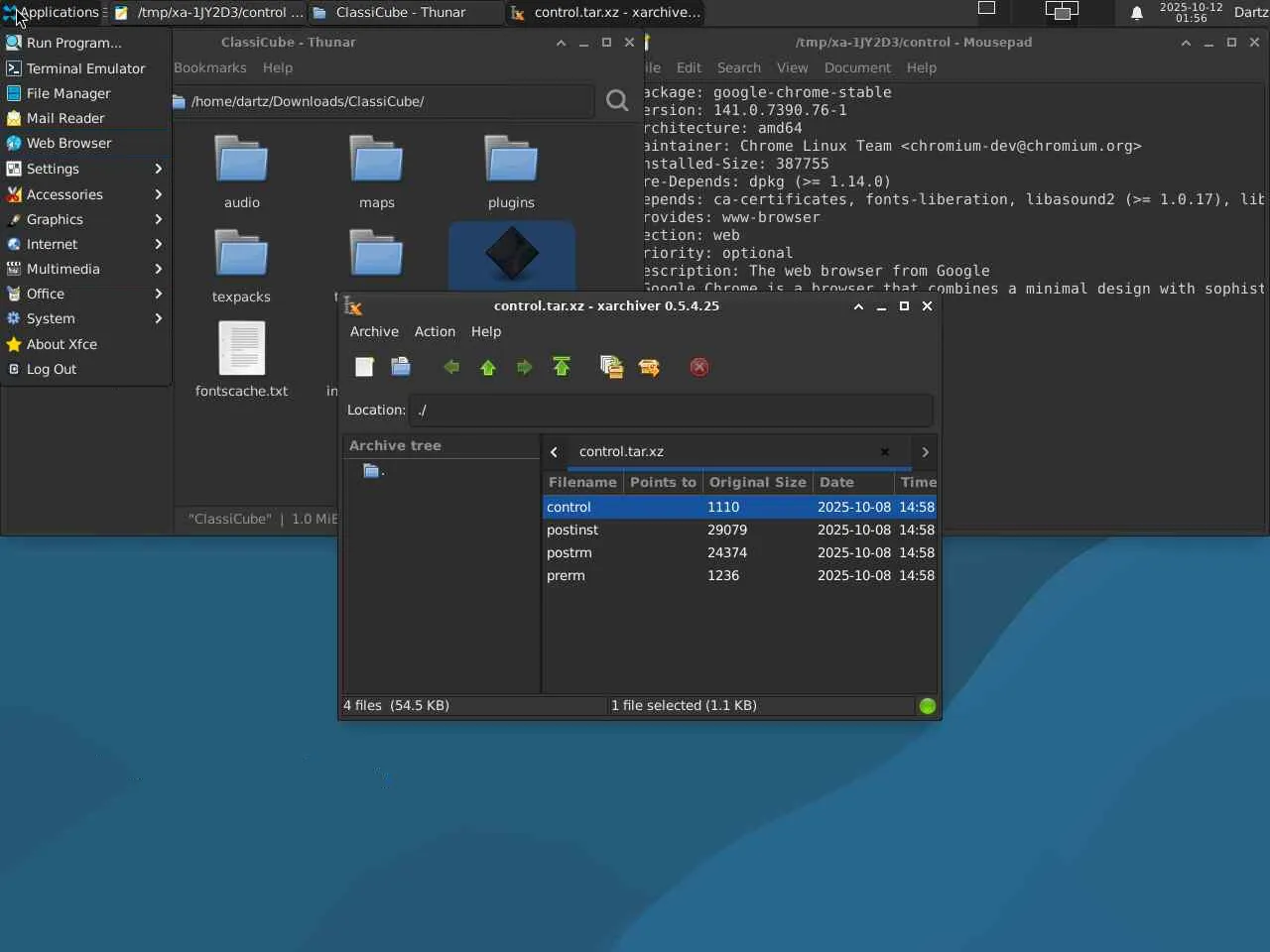The height and width of the screenshot is (952, 1270).
Task: Launch Terminal Emulator from Applications menu
Action: pos(85,68)
